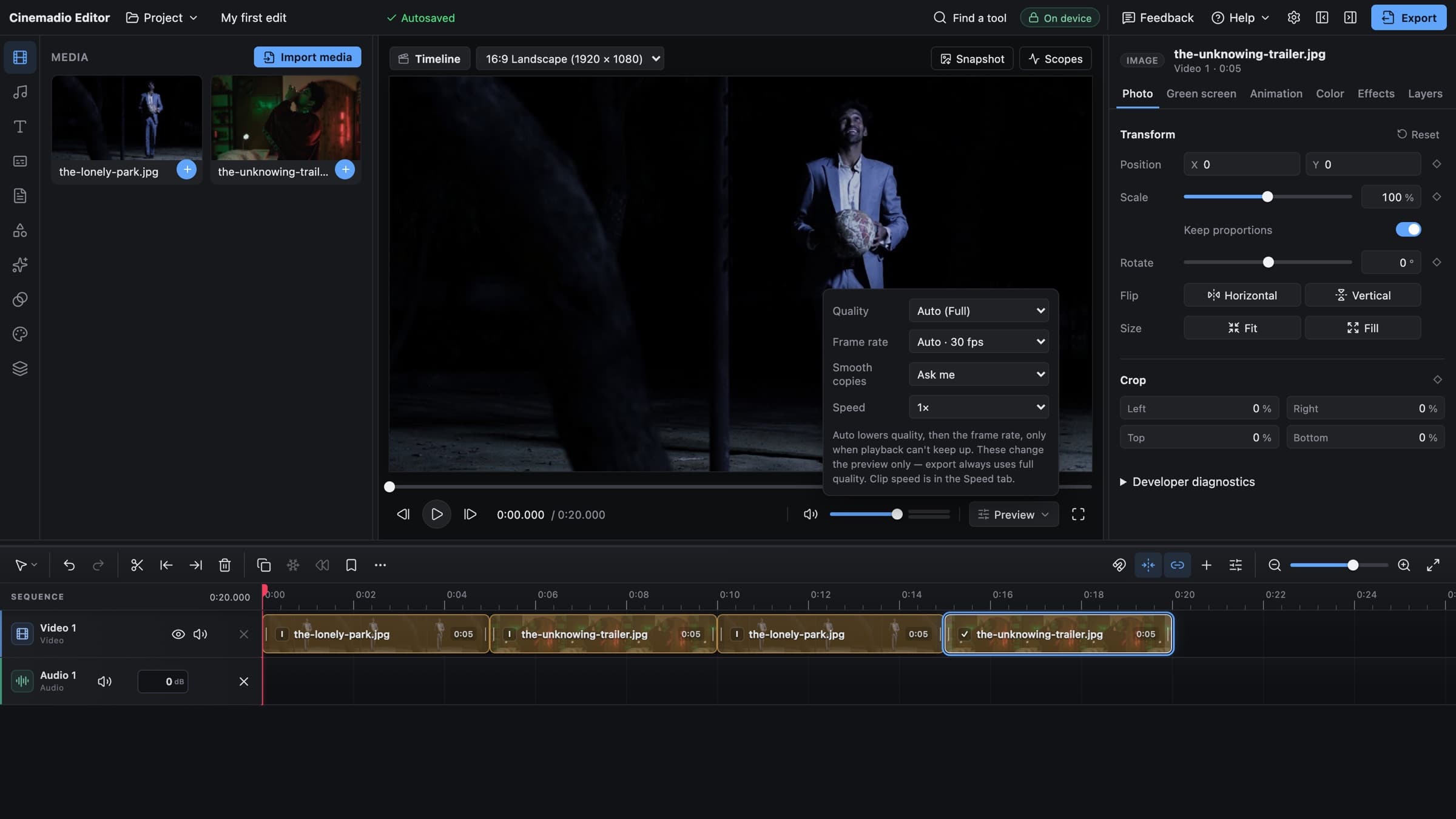Trim clip start to playhead
1456x819 pixels.
(x=166, y=565)
